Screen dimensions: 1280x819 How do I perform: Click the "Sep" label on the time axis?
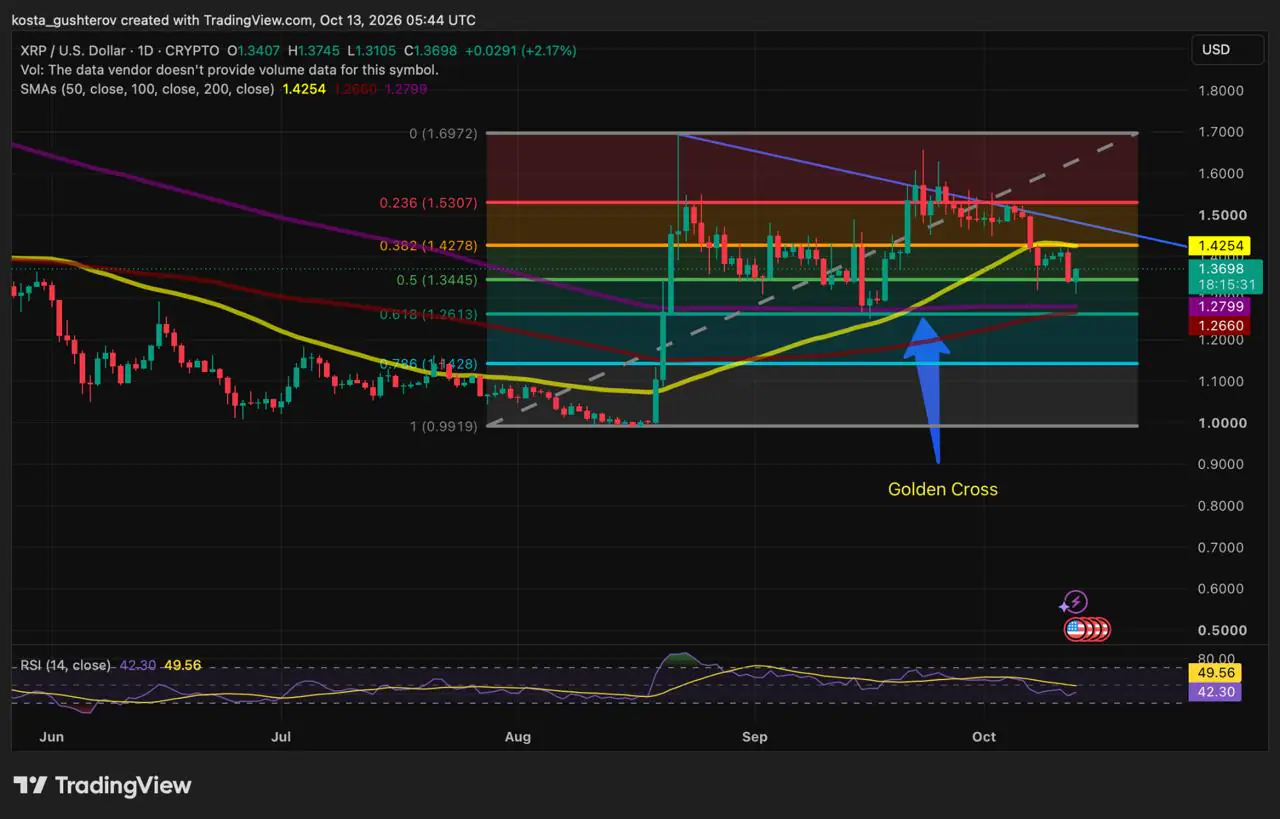click(755, 737)
